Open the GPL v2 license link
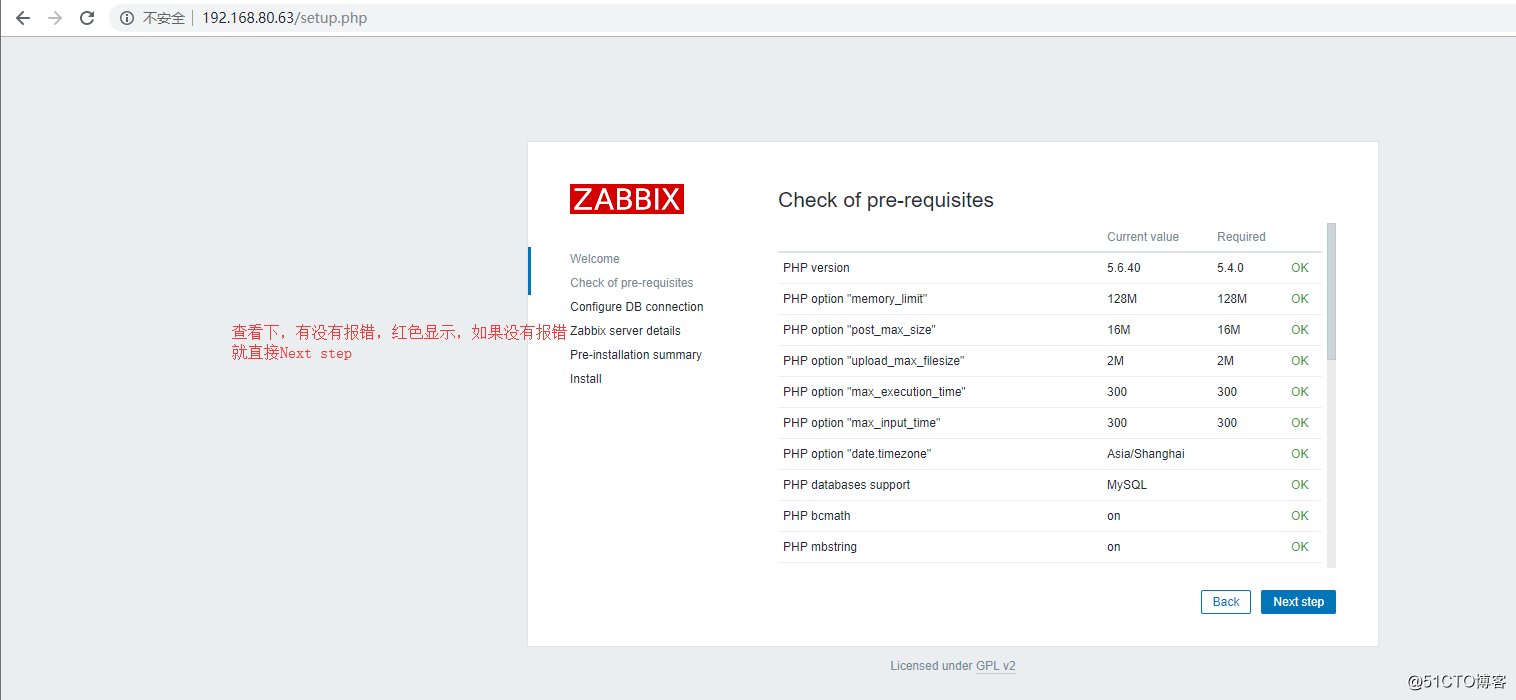The height and width of the screenshot is (700, 1516). pos(996,666)
